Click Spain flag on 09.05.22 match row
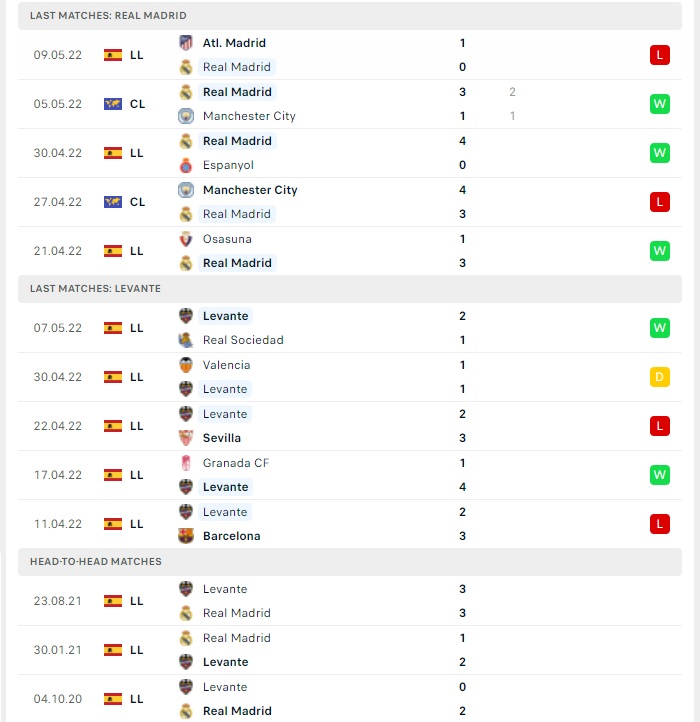700x722 pixels. coord(113,55)
